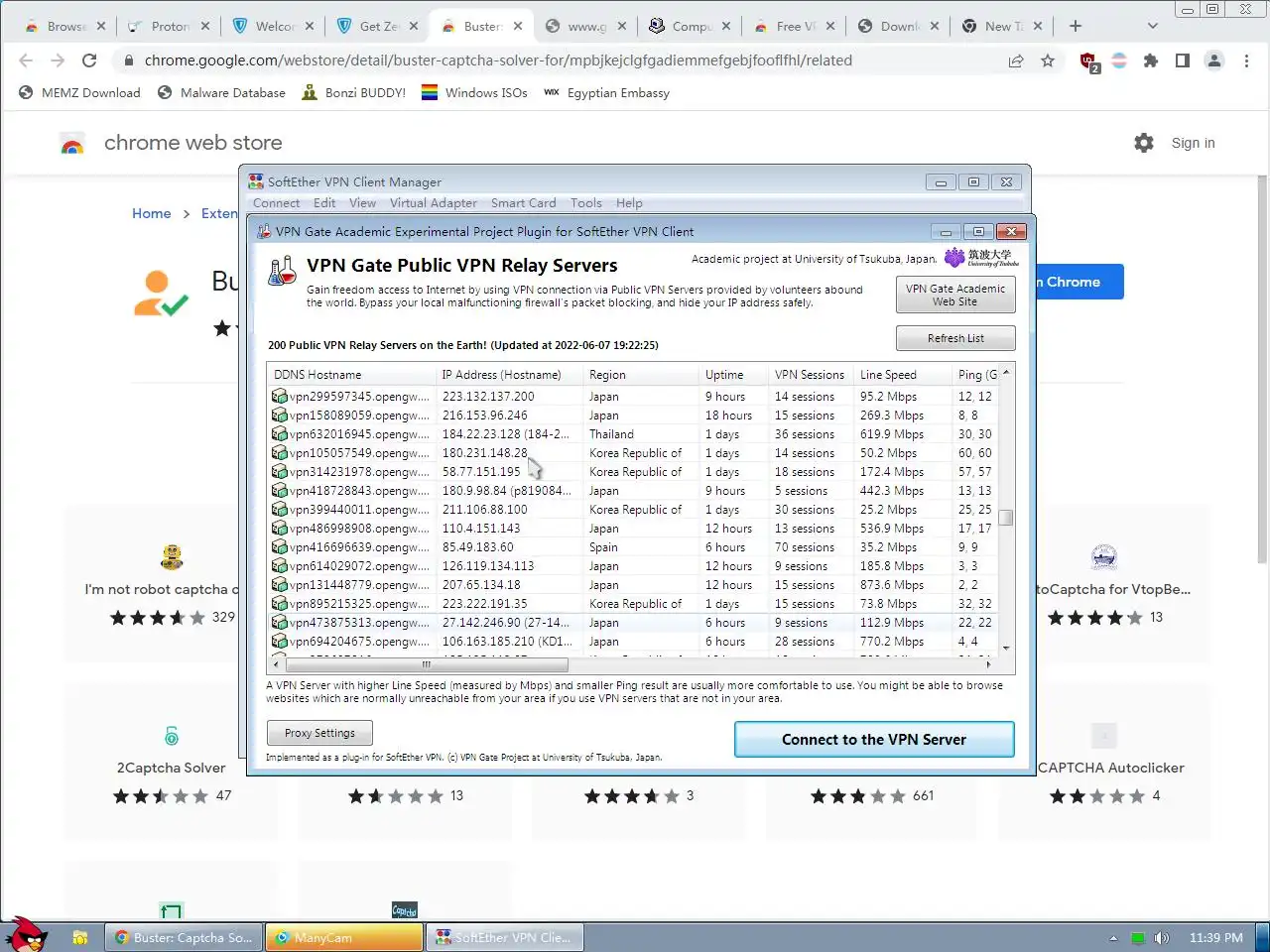Click the server list horizontal scrollbar thumb
The width and height of the screenshot is (1270, 952).
click(x=427, y=664)
